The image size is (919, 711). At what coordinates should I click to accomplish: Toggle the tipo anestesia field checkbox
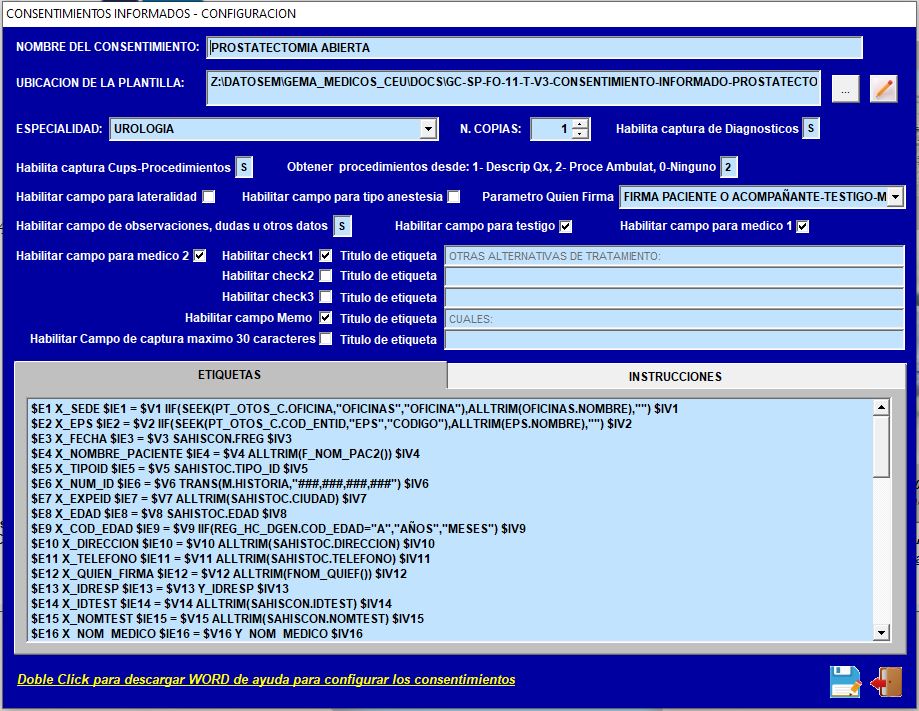[454, 197]
